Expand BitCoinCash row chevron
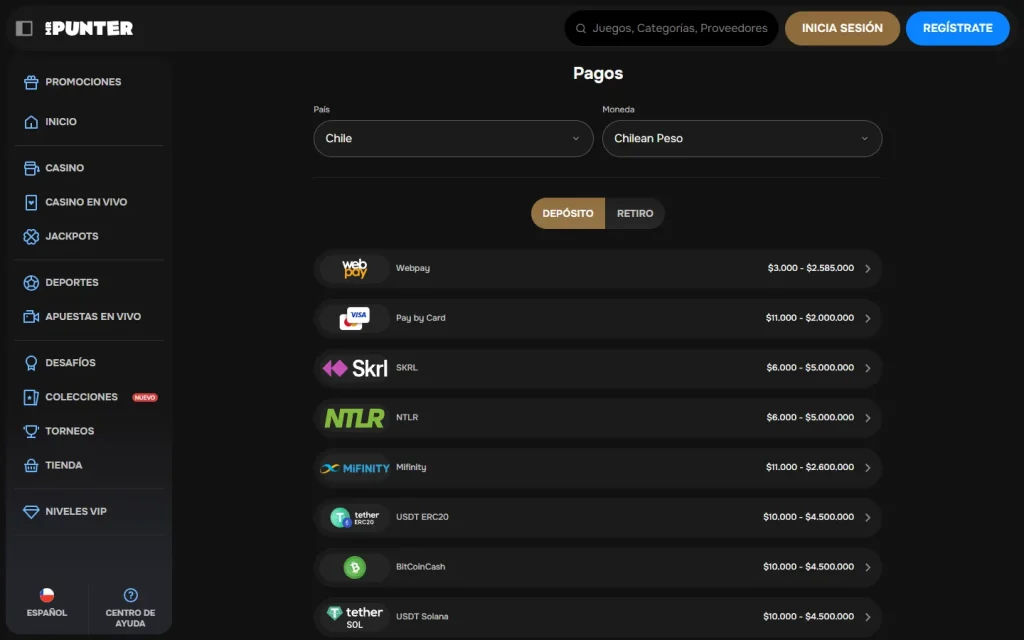Image resolution: width=1024 pixels, height=640 pixels. point(868,568)
